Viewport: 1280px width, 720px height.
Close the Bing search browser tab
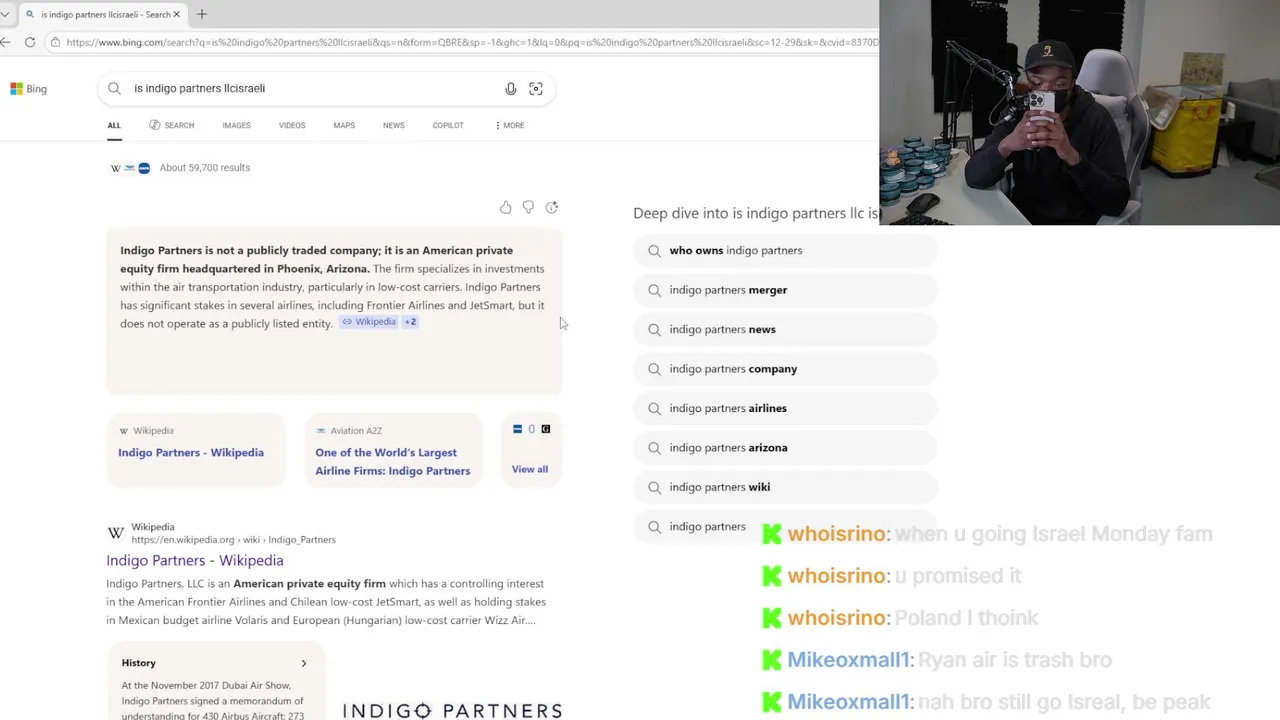click(177, 14)
